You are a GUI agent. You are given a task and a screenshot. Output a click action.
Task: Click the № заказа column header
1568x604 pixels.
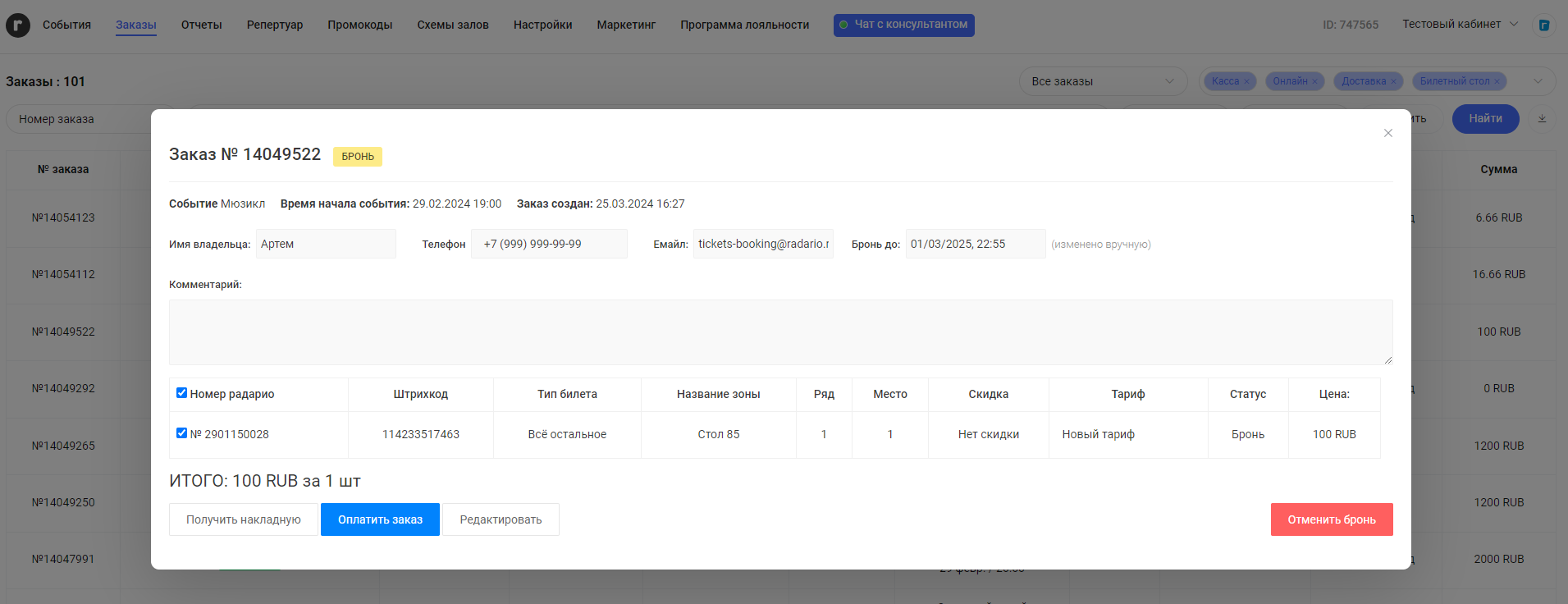click(63, 169)
